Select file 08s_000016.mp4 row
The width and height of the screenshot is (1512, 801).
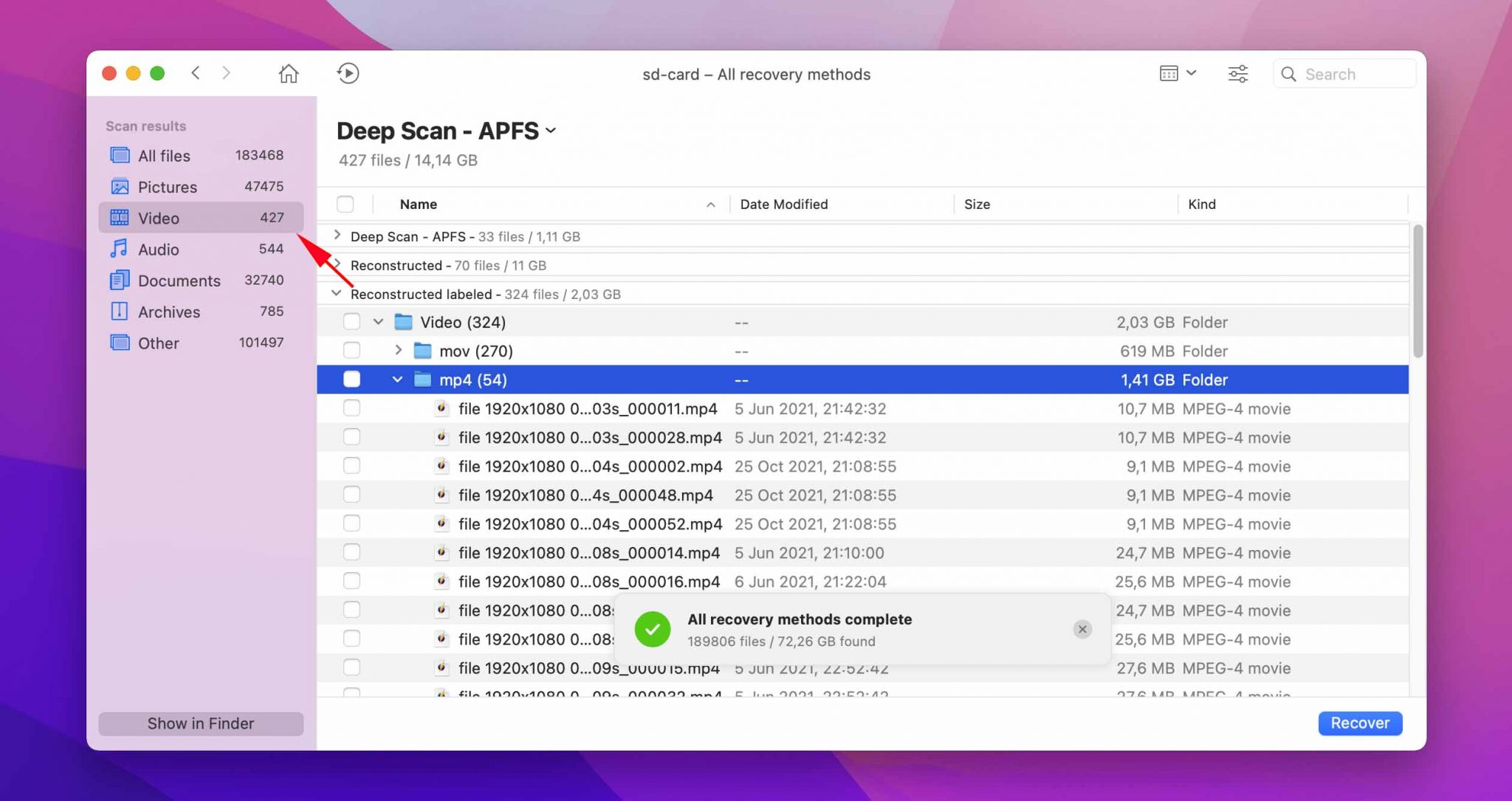point(862,581)
